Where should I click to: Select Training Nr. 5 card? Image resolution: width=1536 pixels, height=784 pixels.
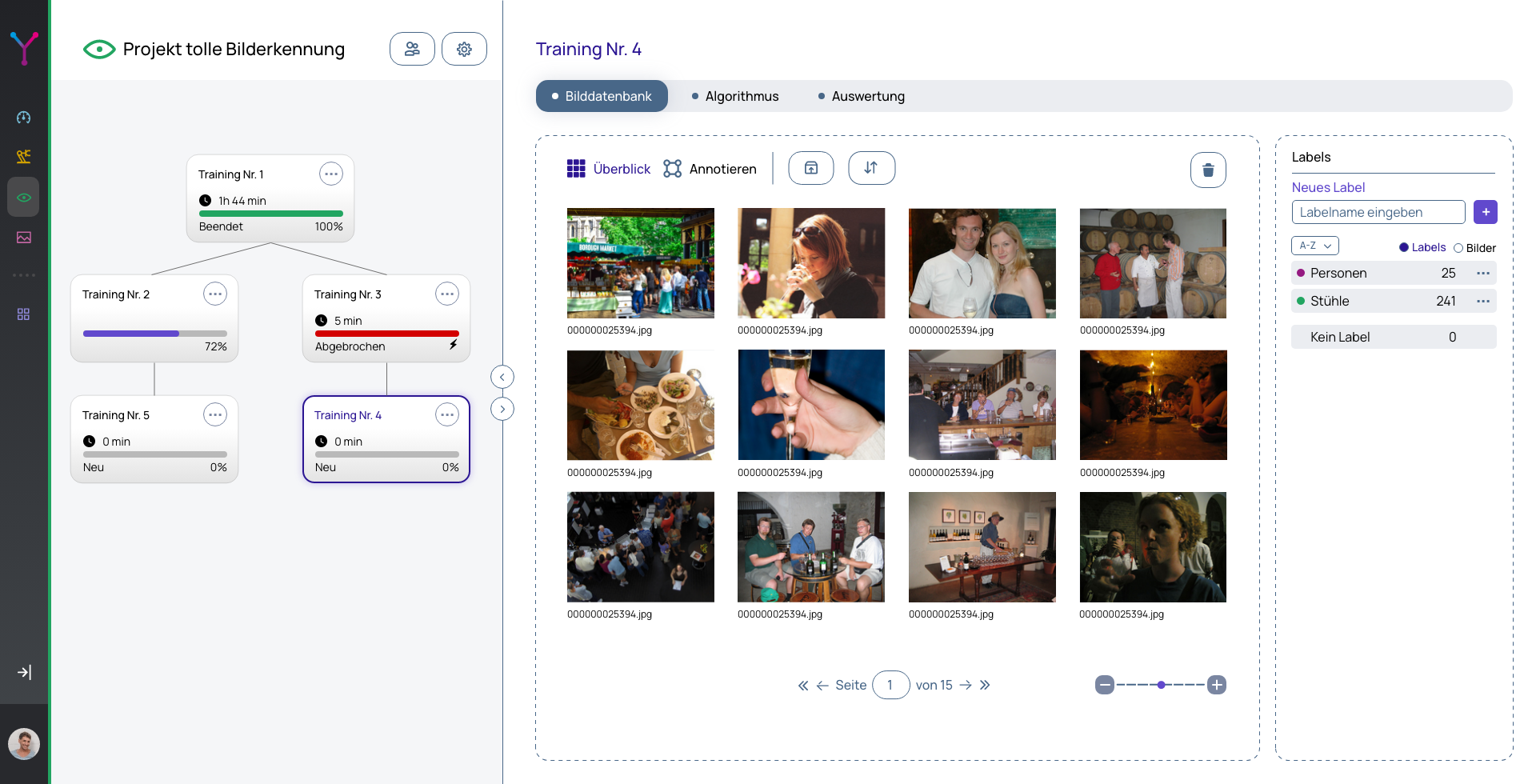click(x=154, y=439)
